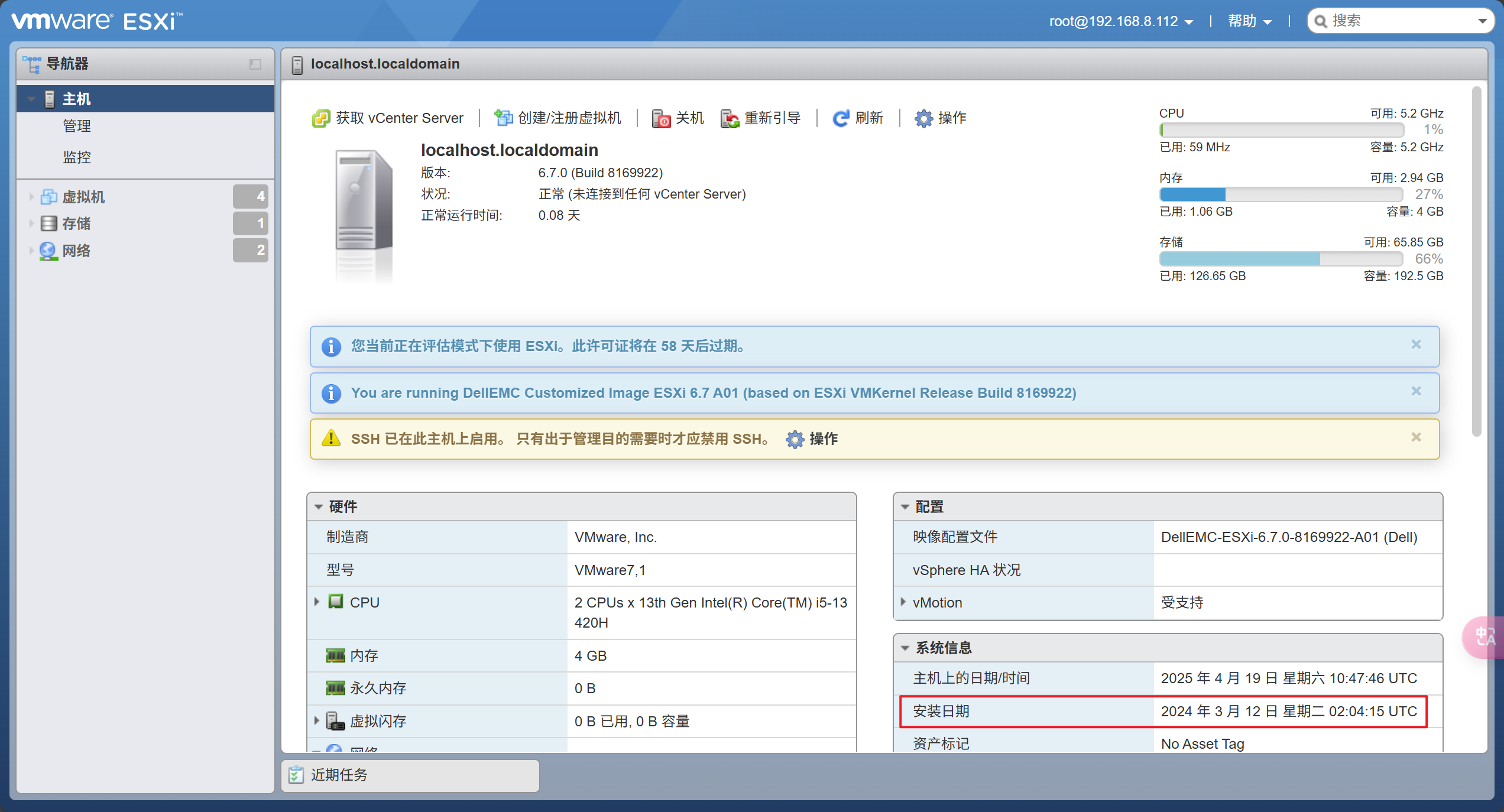Select Monitor in the navigator
Image resolution: width=1504 pixels, height=812 pixels.
click(77, 157)
